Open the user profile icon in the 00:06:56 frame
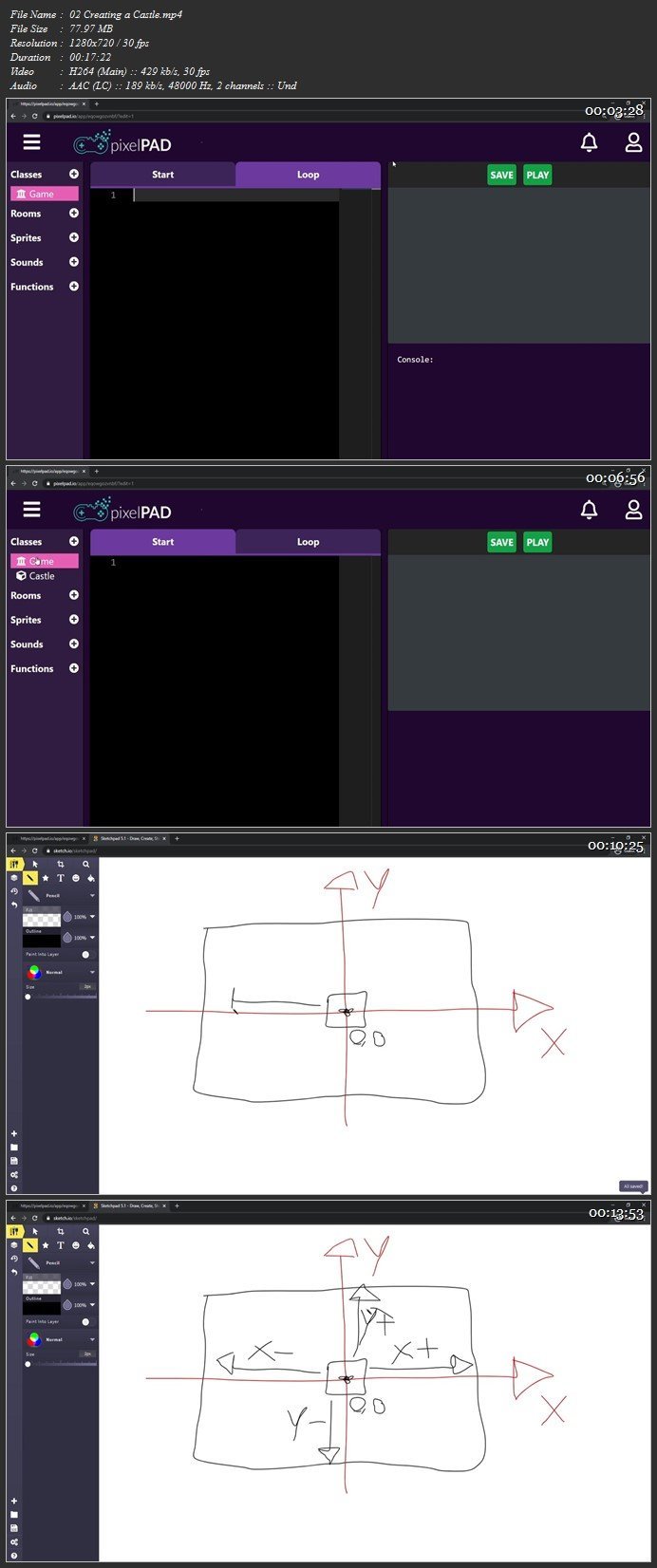The height and width of the screenshot is (1568, 657). [x=633, y=510]
